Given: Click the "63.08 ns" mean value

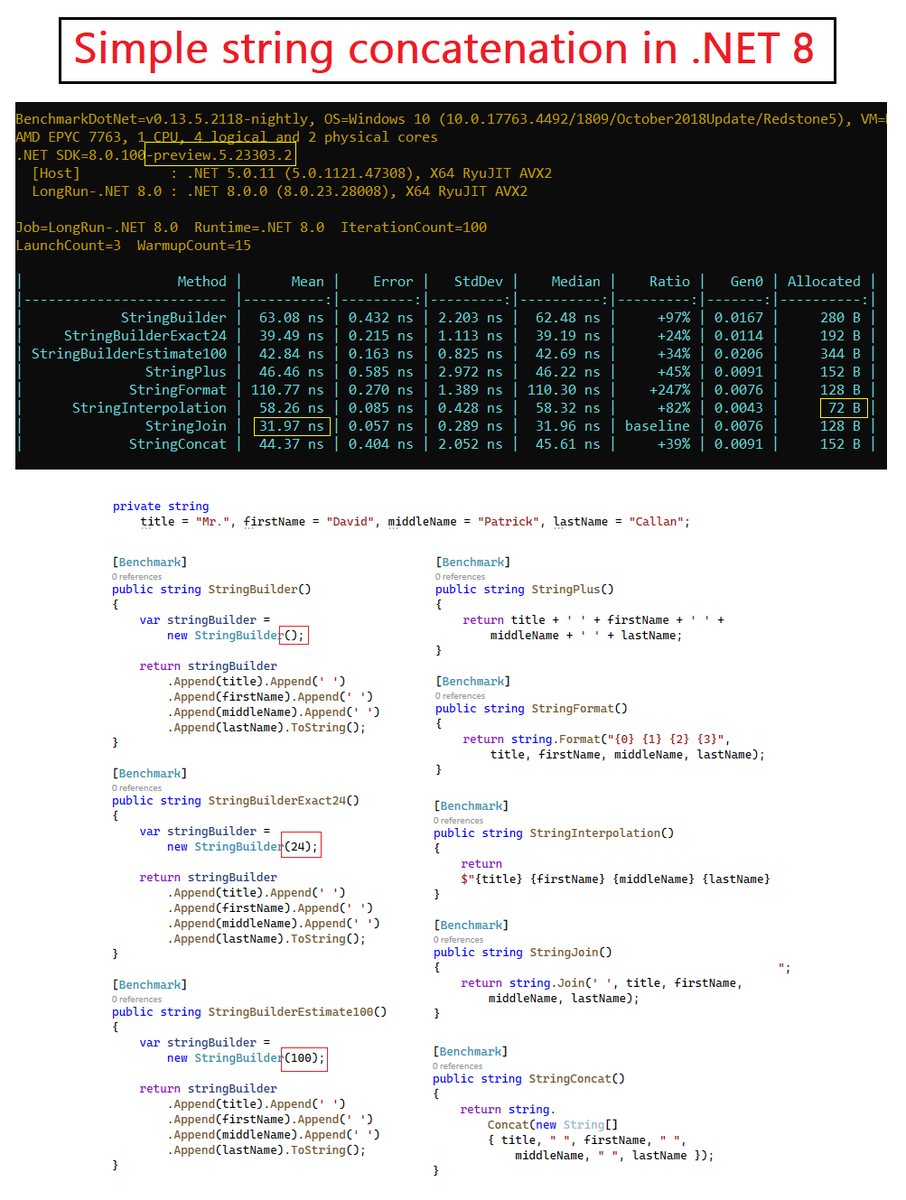Looking at the screenshot, I should tap(291, 317).
